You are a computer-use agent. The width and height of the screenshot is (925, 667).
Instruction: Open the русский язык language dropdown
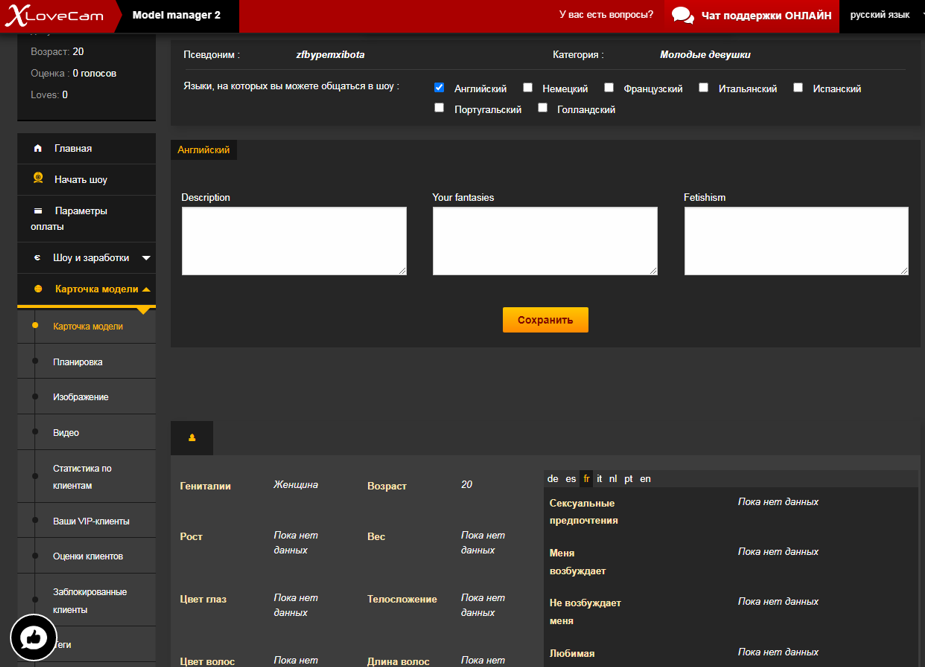(883, 15)
